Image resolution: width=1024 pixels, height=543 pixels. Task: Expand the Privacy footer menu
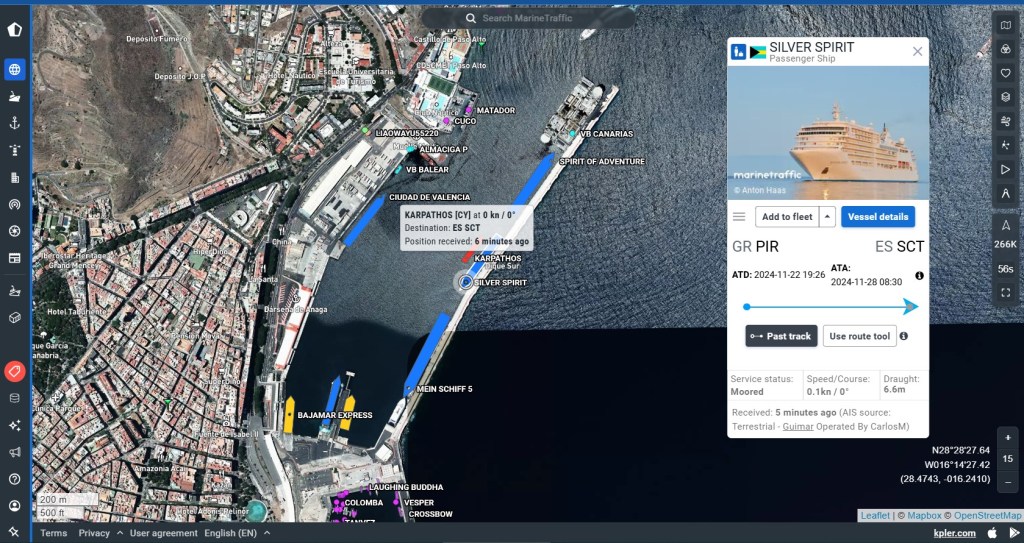(x=101, y=533)
